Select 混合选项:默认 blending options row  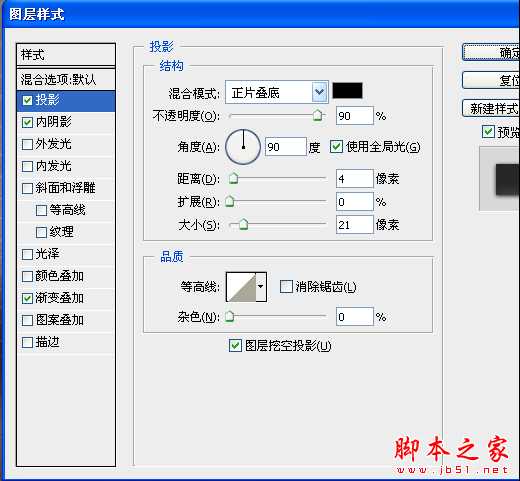66,80
